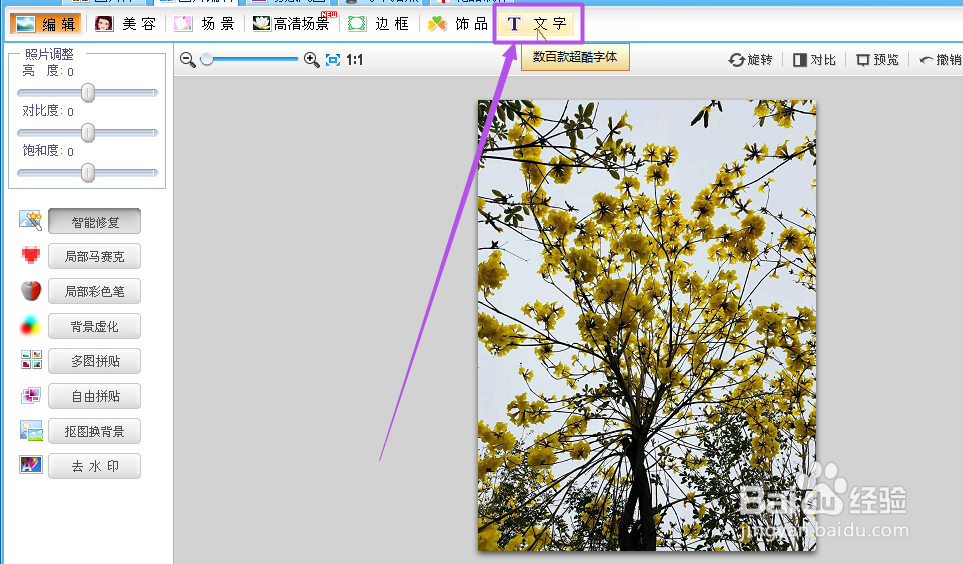Click the four-photo grid collage icon

31,359
